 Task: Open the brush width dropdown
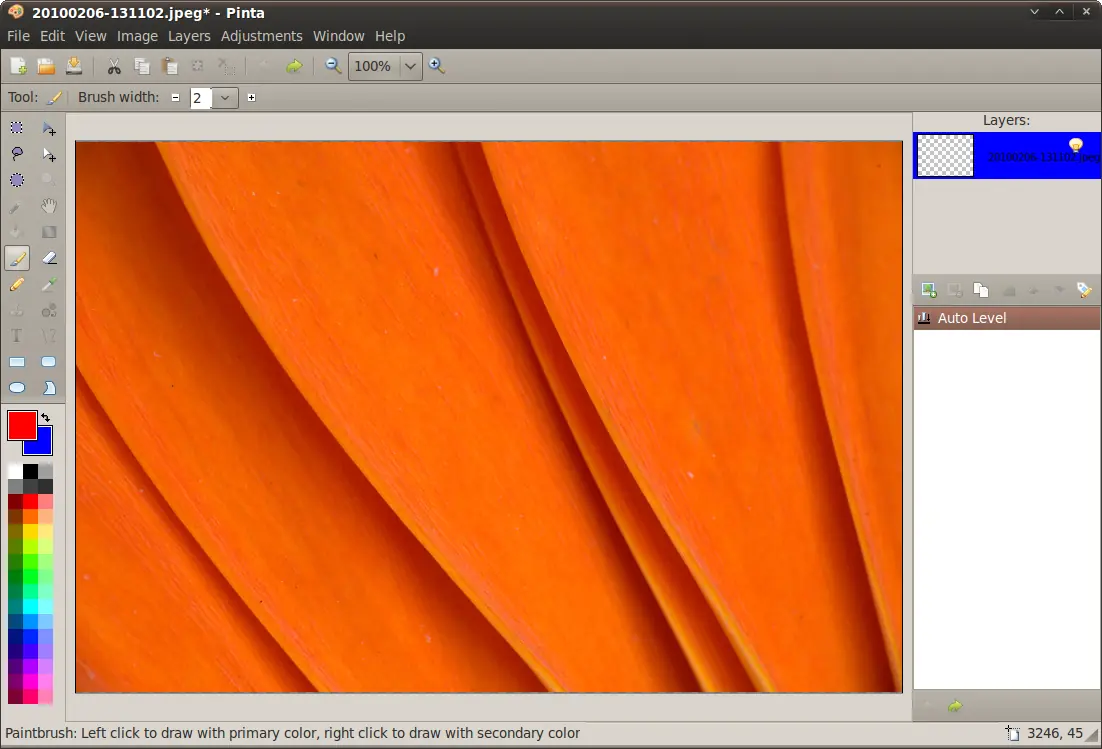tap(225, 98)
